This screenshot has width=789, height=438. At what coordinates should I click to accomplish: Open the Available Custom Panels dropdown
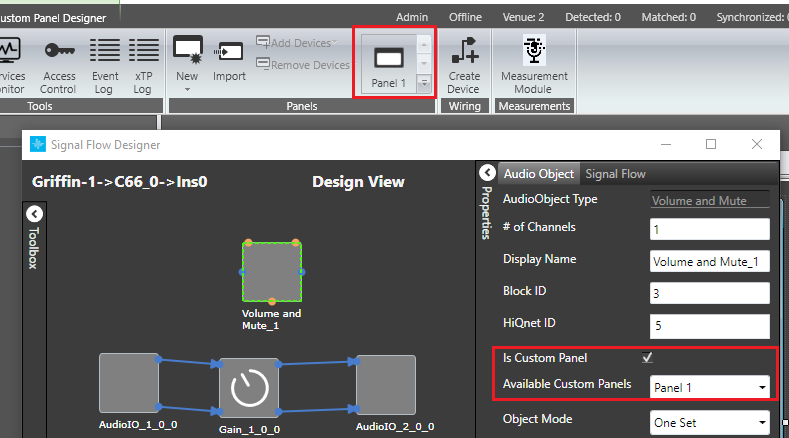pyautogui.click(x=709, y=387)
